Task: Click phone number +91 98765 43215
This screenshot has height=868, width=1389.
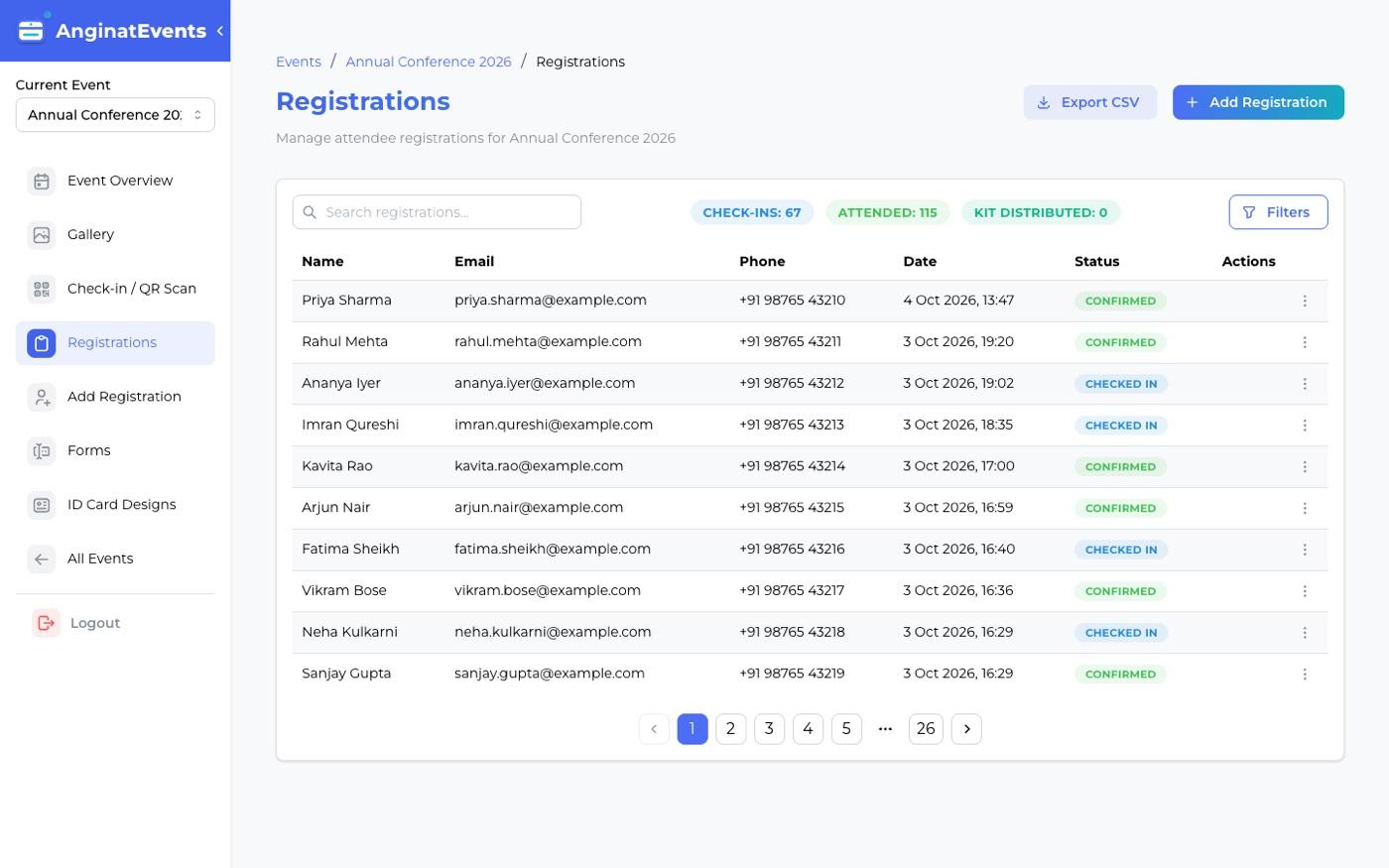Action: (x=792, y=508)
